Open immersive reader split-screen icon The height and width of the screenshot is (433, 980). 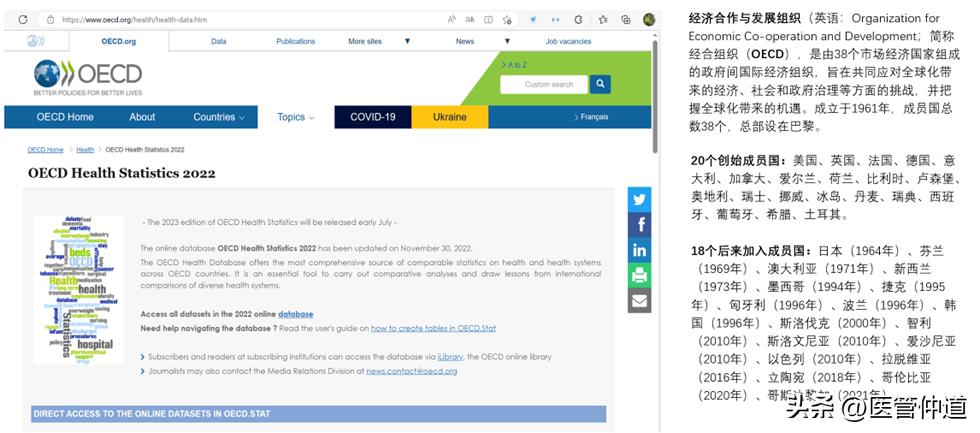(x=489, y=19)
